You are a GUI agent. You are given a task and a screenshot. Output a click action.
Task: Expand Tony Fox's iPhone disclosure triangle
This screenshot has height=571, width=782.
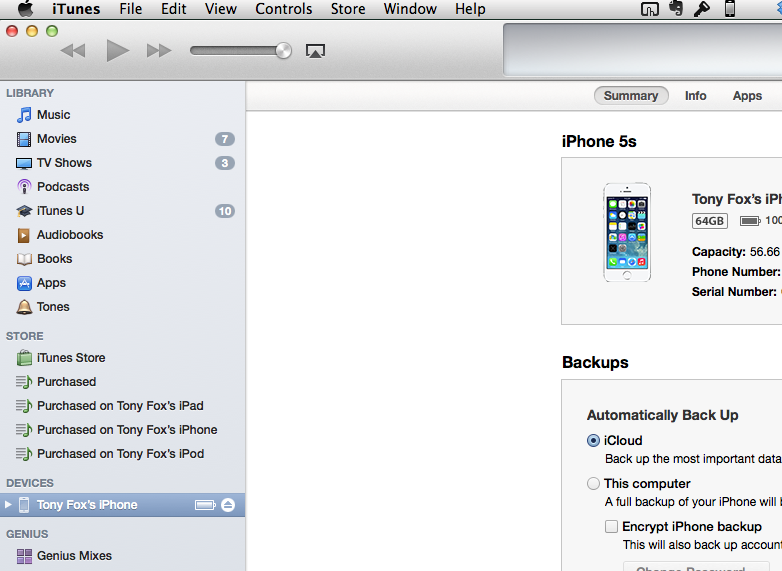[x=8, y=505]
